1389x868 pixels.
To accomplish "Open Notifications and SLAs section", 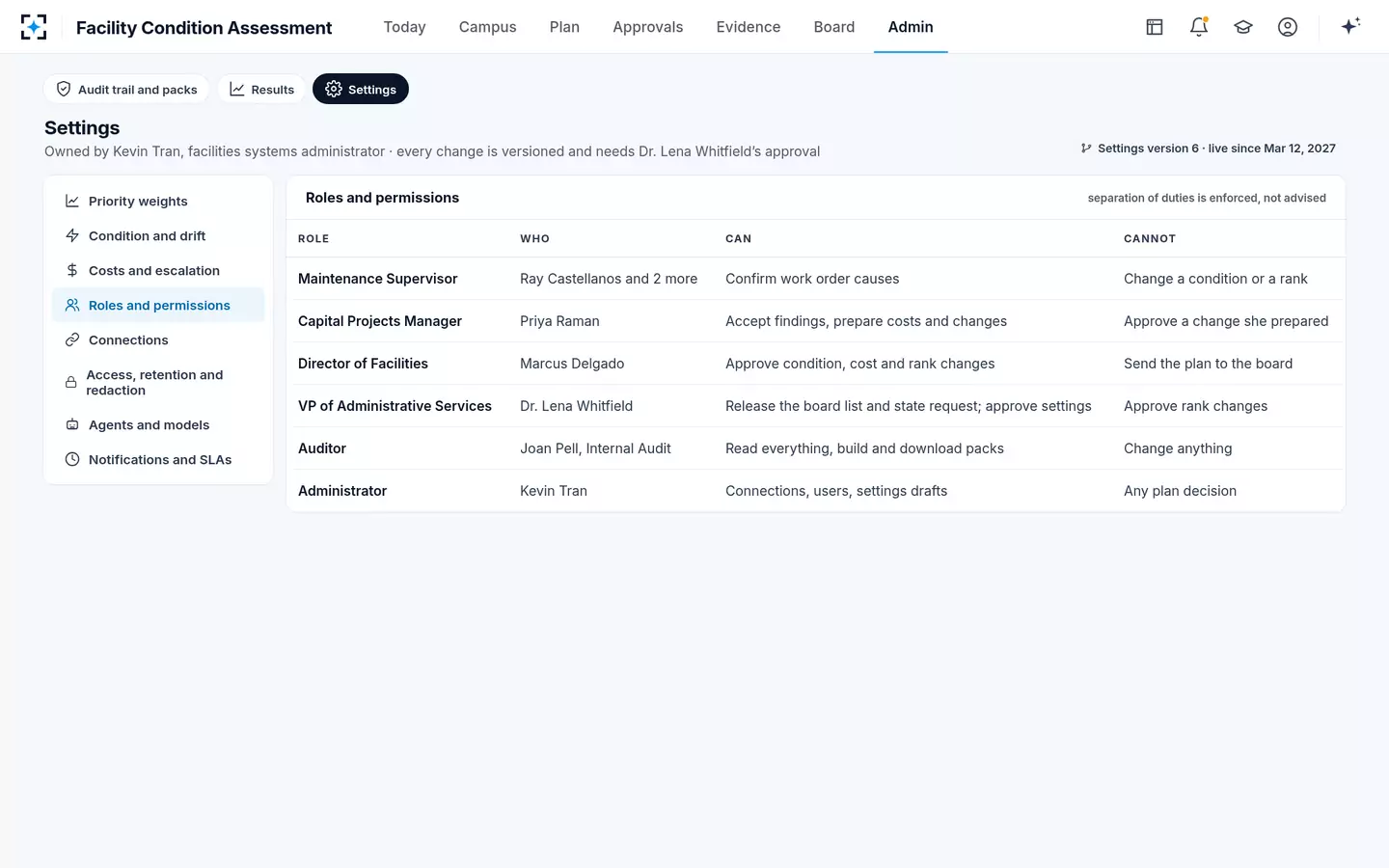I will click(x=158, y=459).
